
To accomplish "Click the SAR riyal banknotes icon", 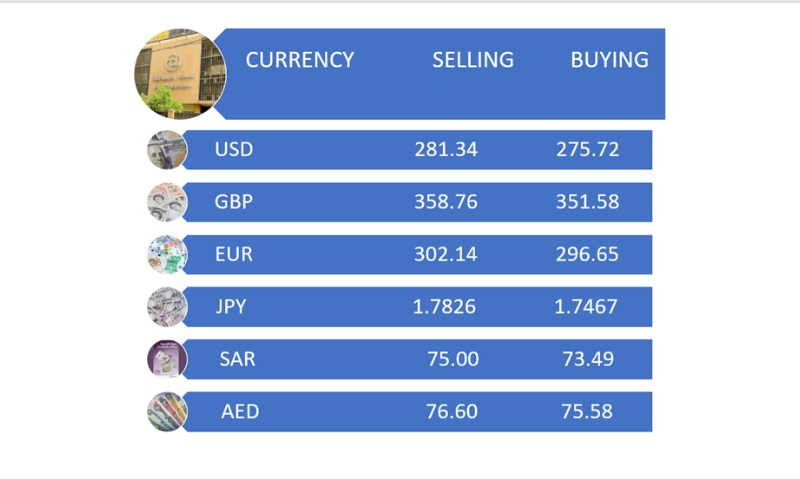I will [167, 358].
